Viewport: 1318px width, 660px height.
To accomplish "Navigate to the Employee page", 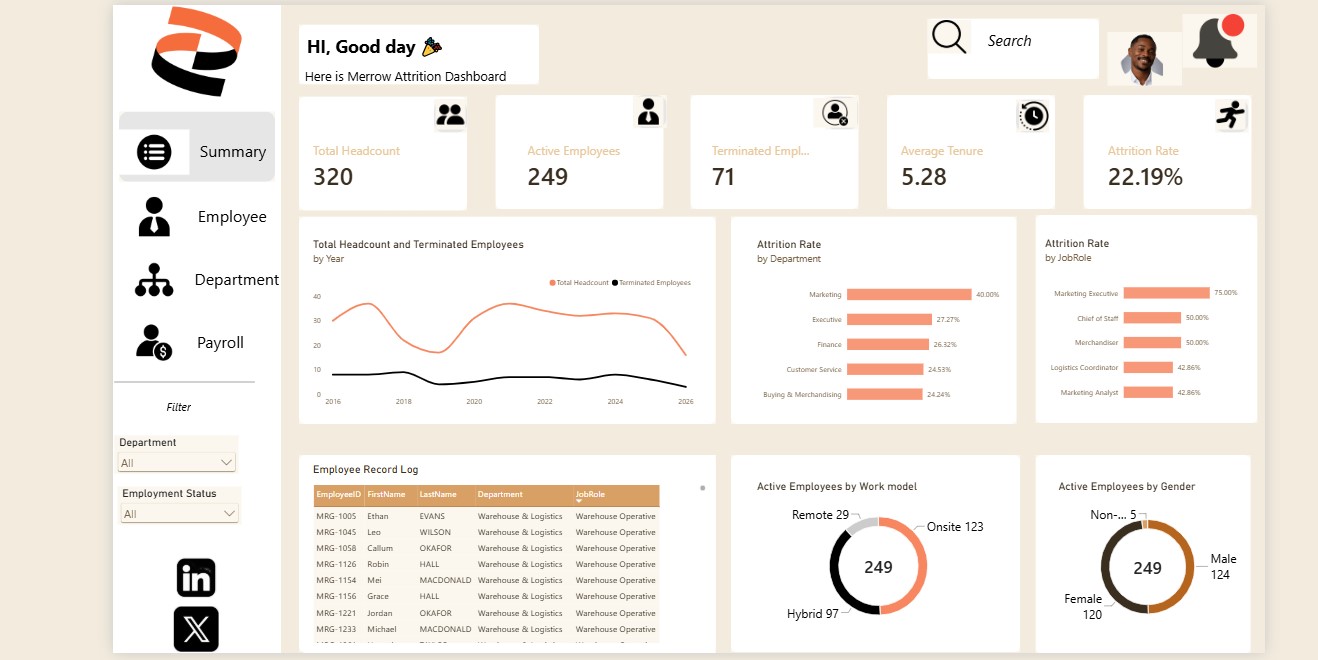I will (x=232, y=217).
